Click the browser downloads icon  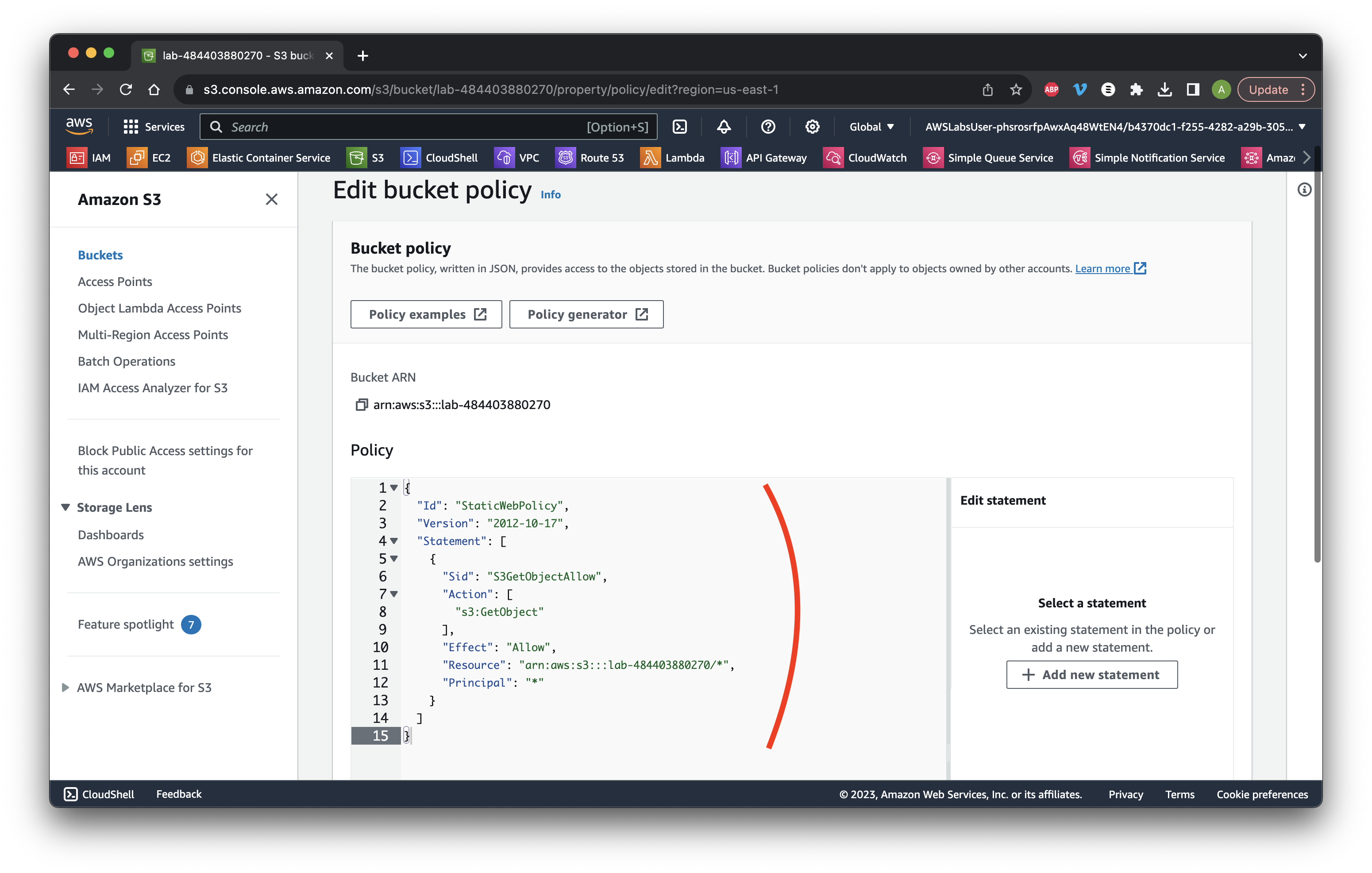point(1164,89)
